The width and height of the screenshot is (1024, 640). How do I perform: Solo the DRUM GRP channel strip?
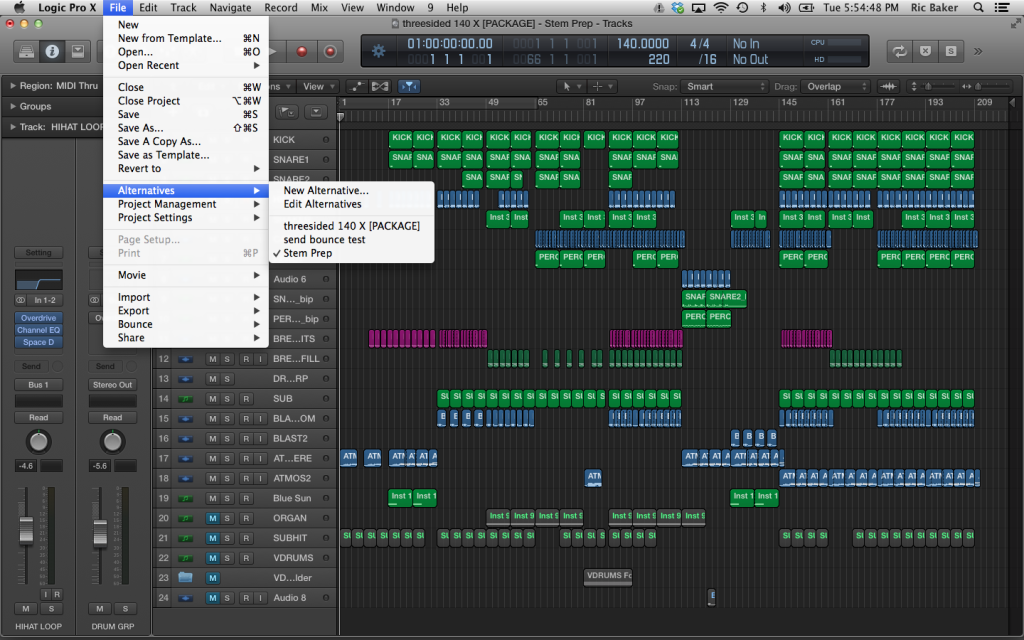click(x=125, y=609)
